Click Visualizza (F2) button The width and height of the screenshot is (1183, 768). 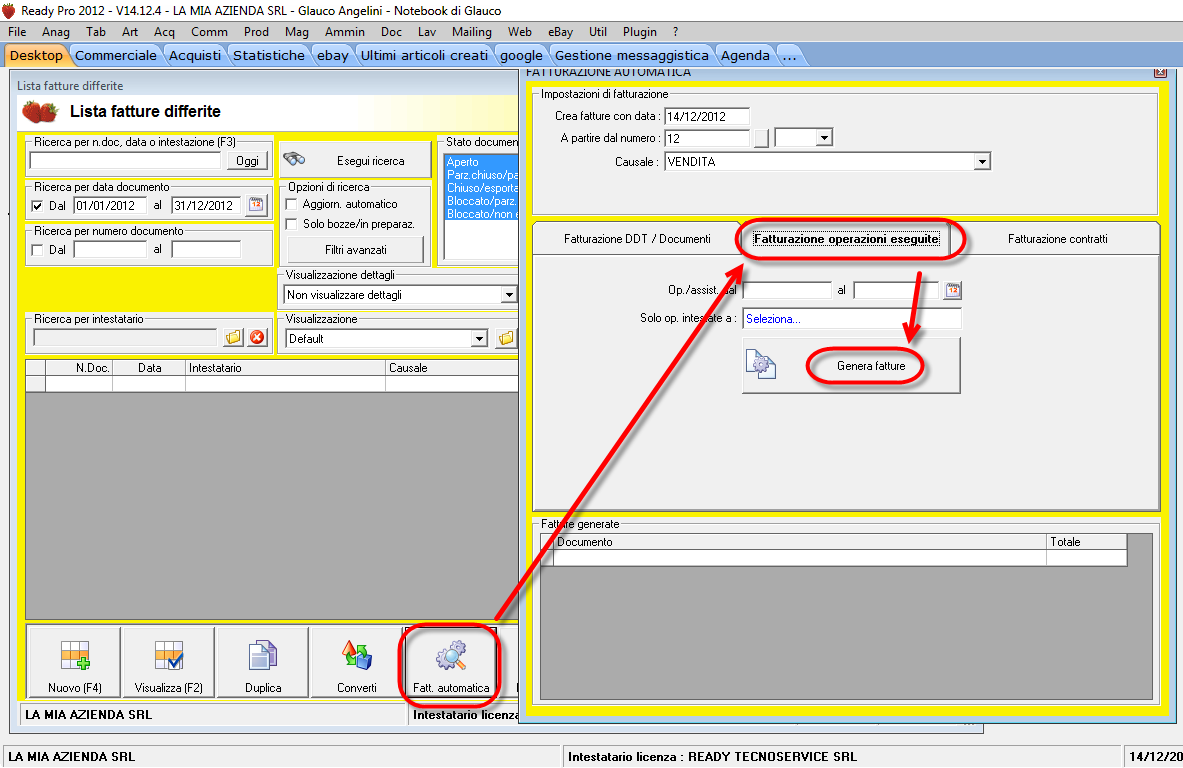[x=168, y=662]
